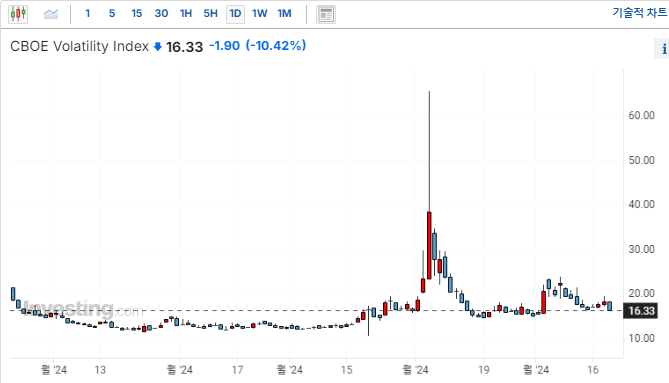
Task: Click the 40.00 axis label
Action: point(641,204)
